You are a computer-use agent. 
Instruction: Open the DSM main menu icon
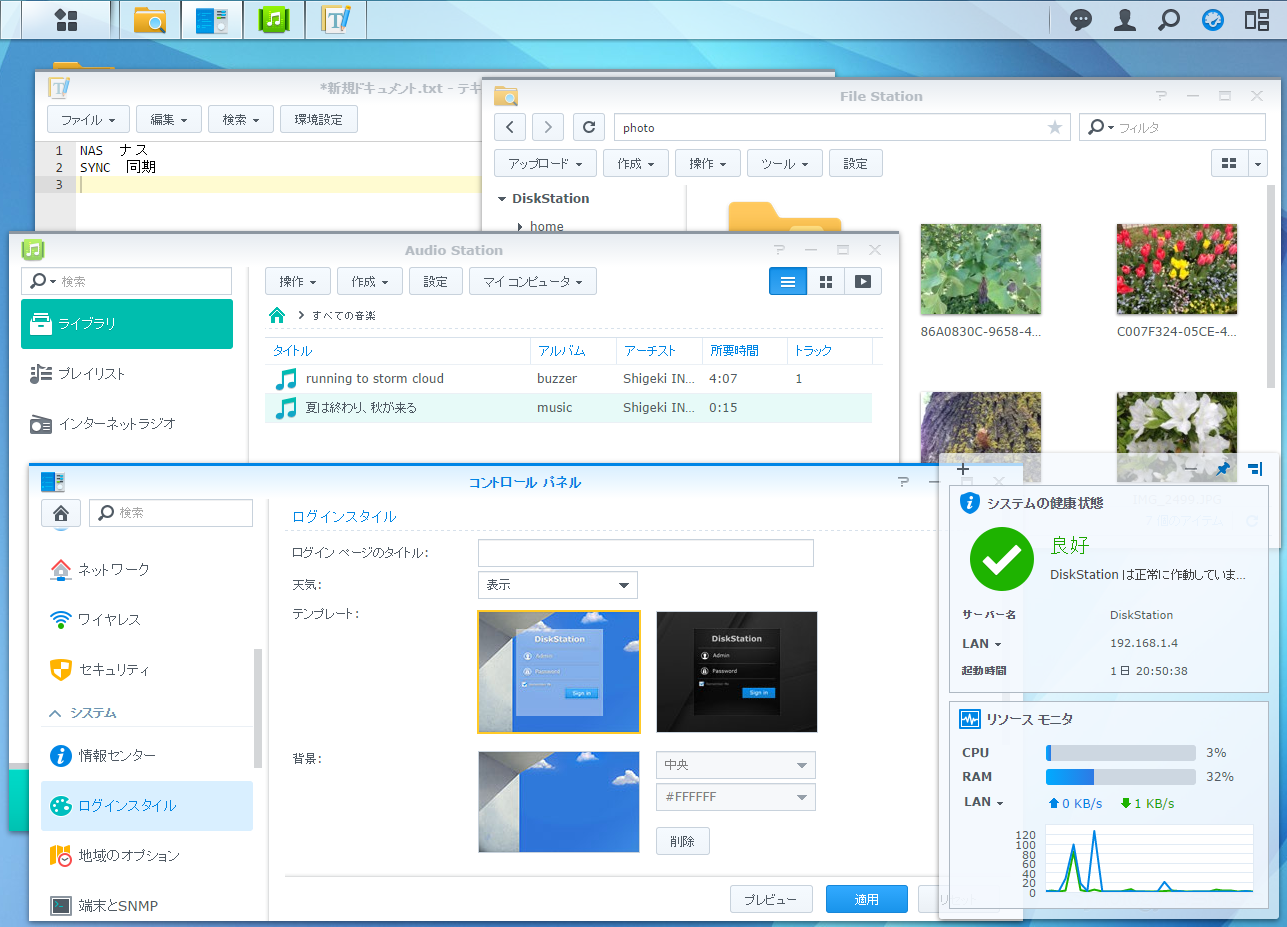pyautogui.click(x=66, y=20)
